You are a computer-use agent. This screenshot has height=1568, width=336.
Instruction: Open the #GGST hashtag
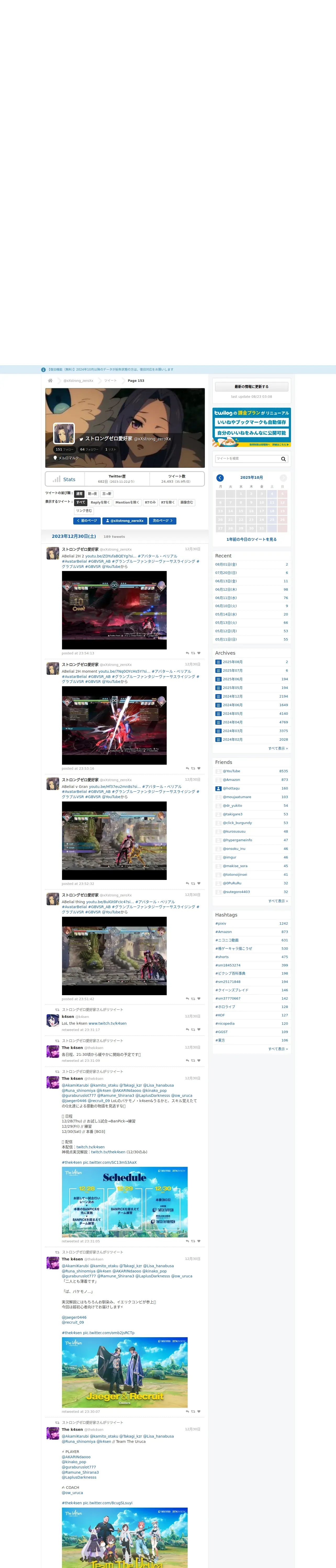tap(221, 1032)
